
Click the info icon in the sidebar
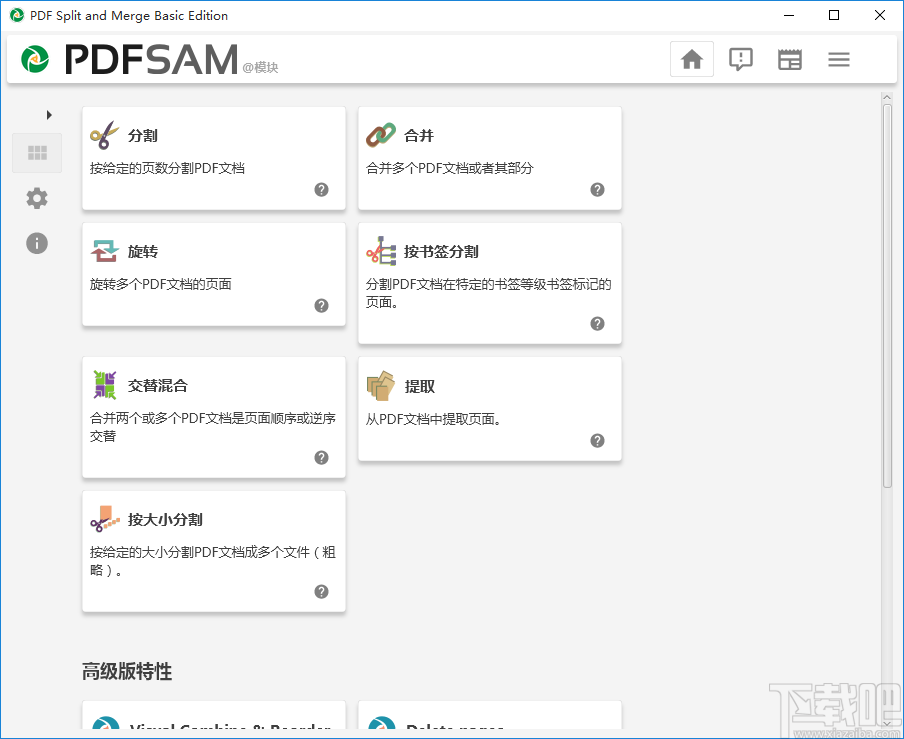36,243
